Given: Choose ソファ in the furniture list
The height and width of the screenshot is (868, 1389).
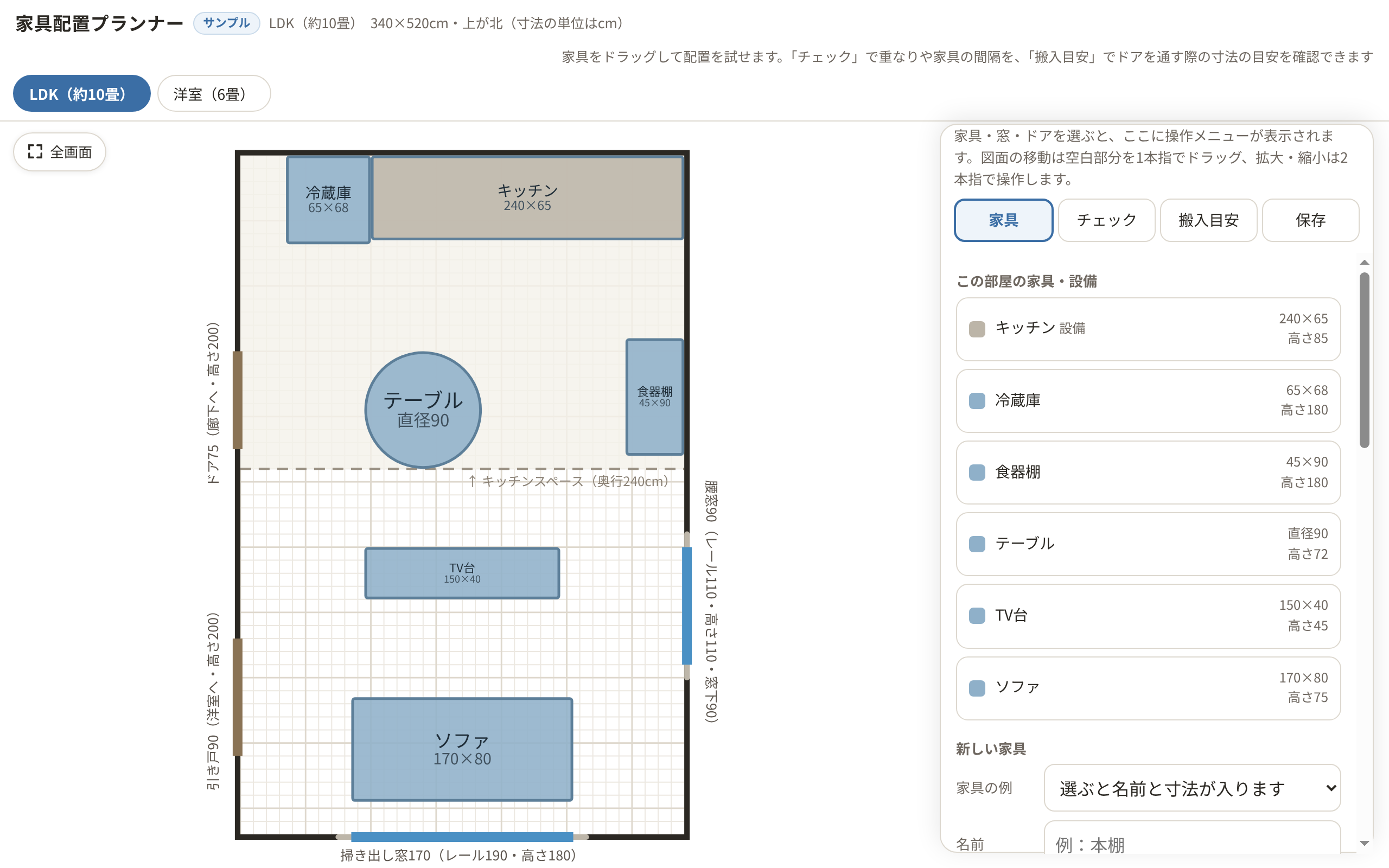Looking at the screenshot, I should pyautogui.click(x=1148, y=688).
